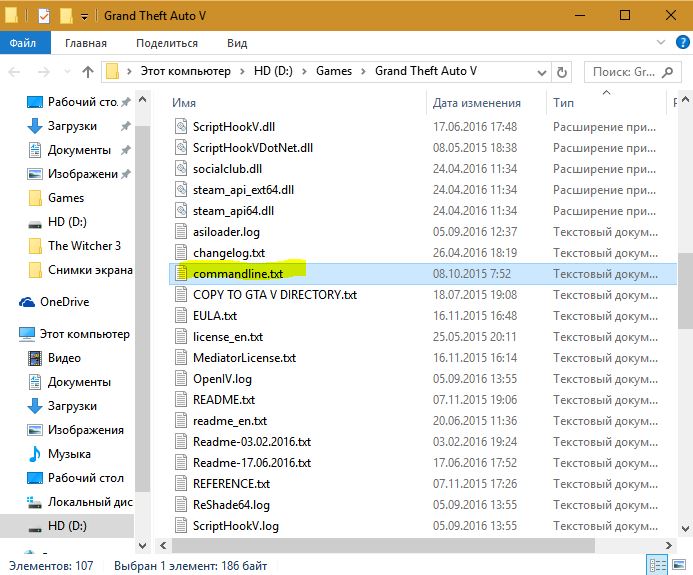Select the commandline.txt file icon
This screenshot has width=693, height=575.
pyautogui.click(x=181, y=274)
